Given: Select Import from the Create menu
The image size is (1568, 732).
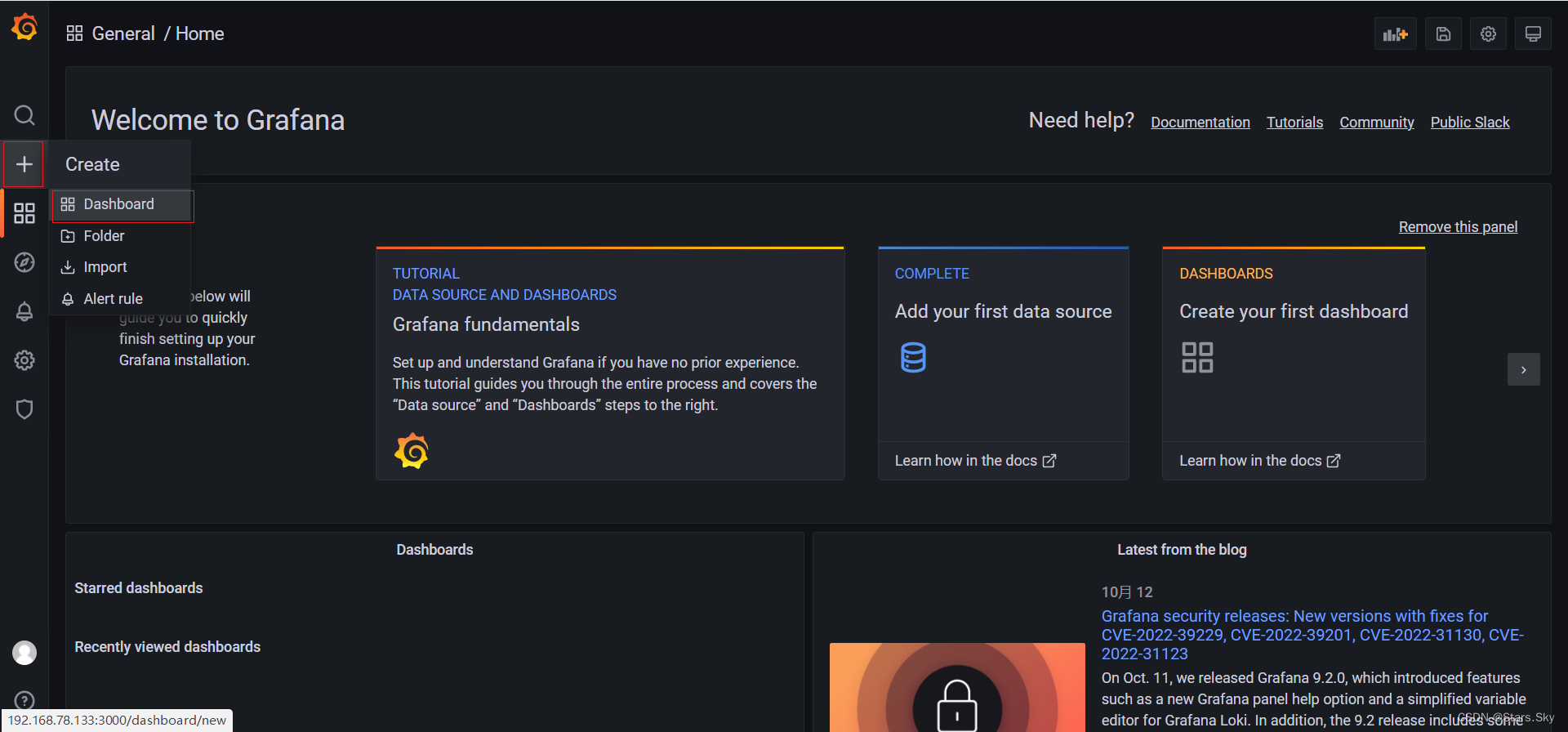Looking at the screenshot, I should pos(120,267).
